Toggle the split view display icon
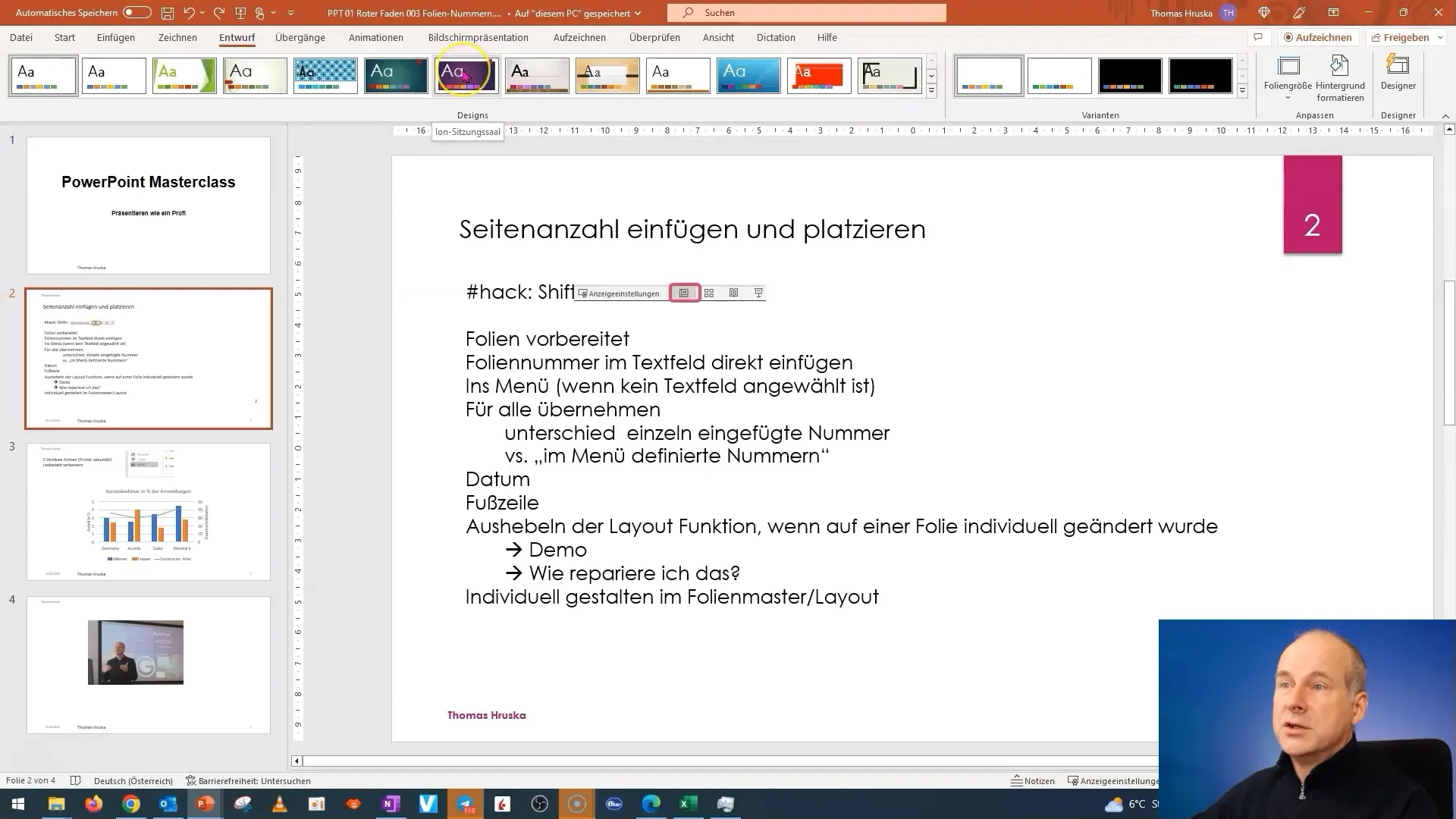1456x819 pixels. pos(733,292)
